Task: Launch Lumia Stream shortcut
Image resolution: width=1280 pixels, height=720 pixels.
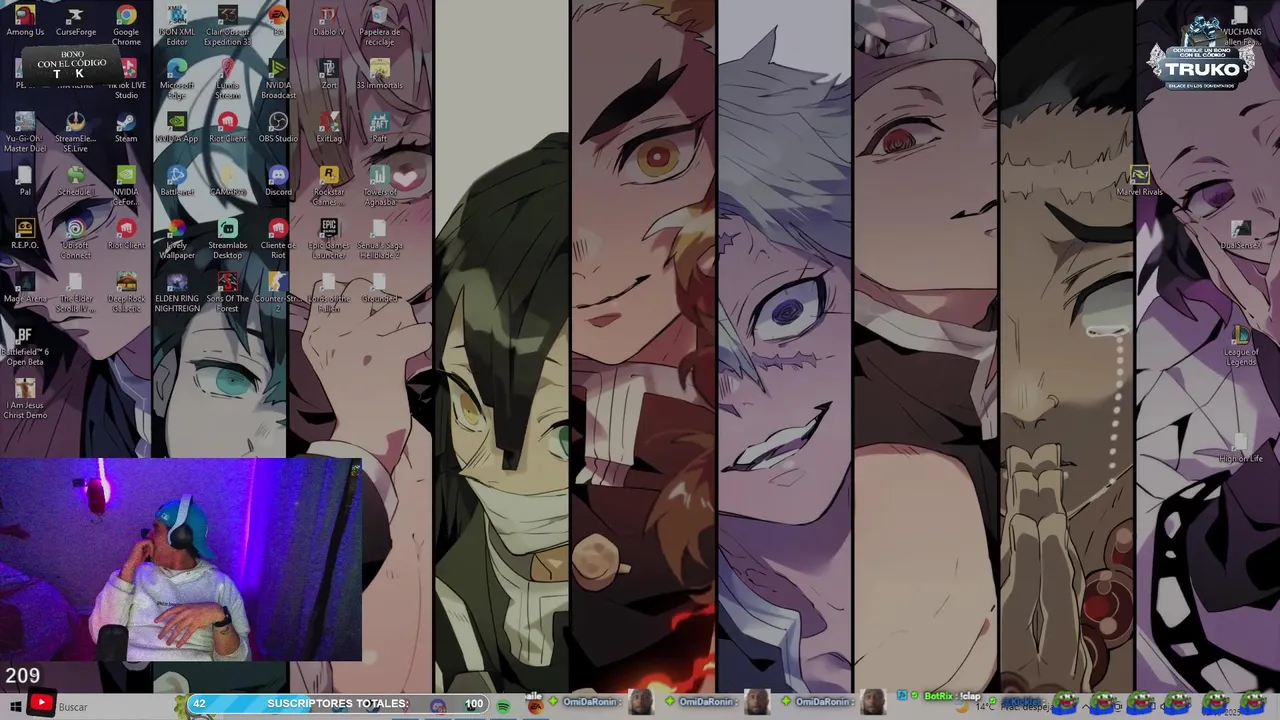Action: click(x=228, y=79)
